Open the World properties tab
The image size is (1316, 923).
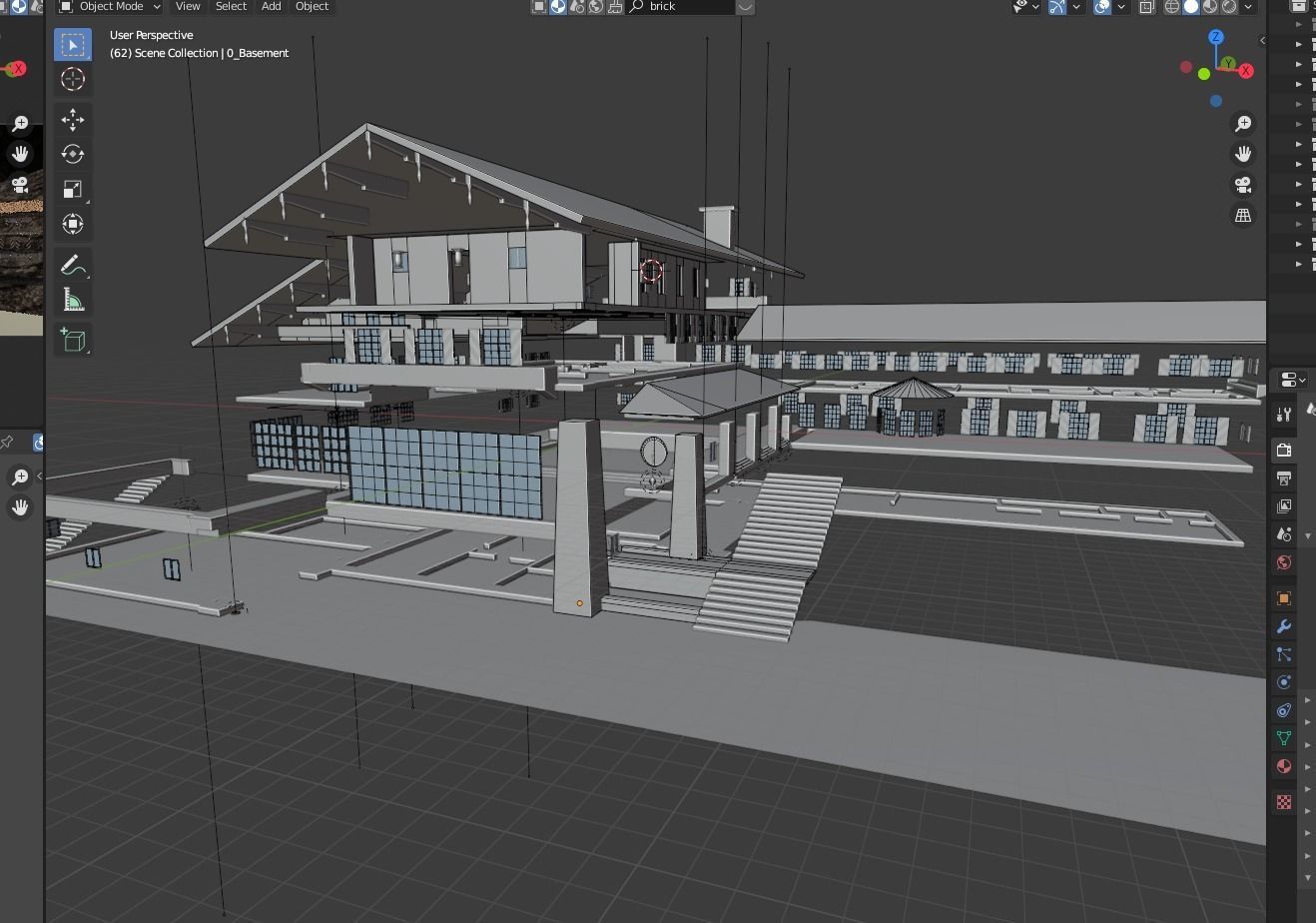click(x=1284, y=562)
